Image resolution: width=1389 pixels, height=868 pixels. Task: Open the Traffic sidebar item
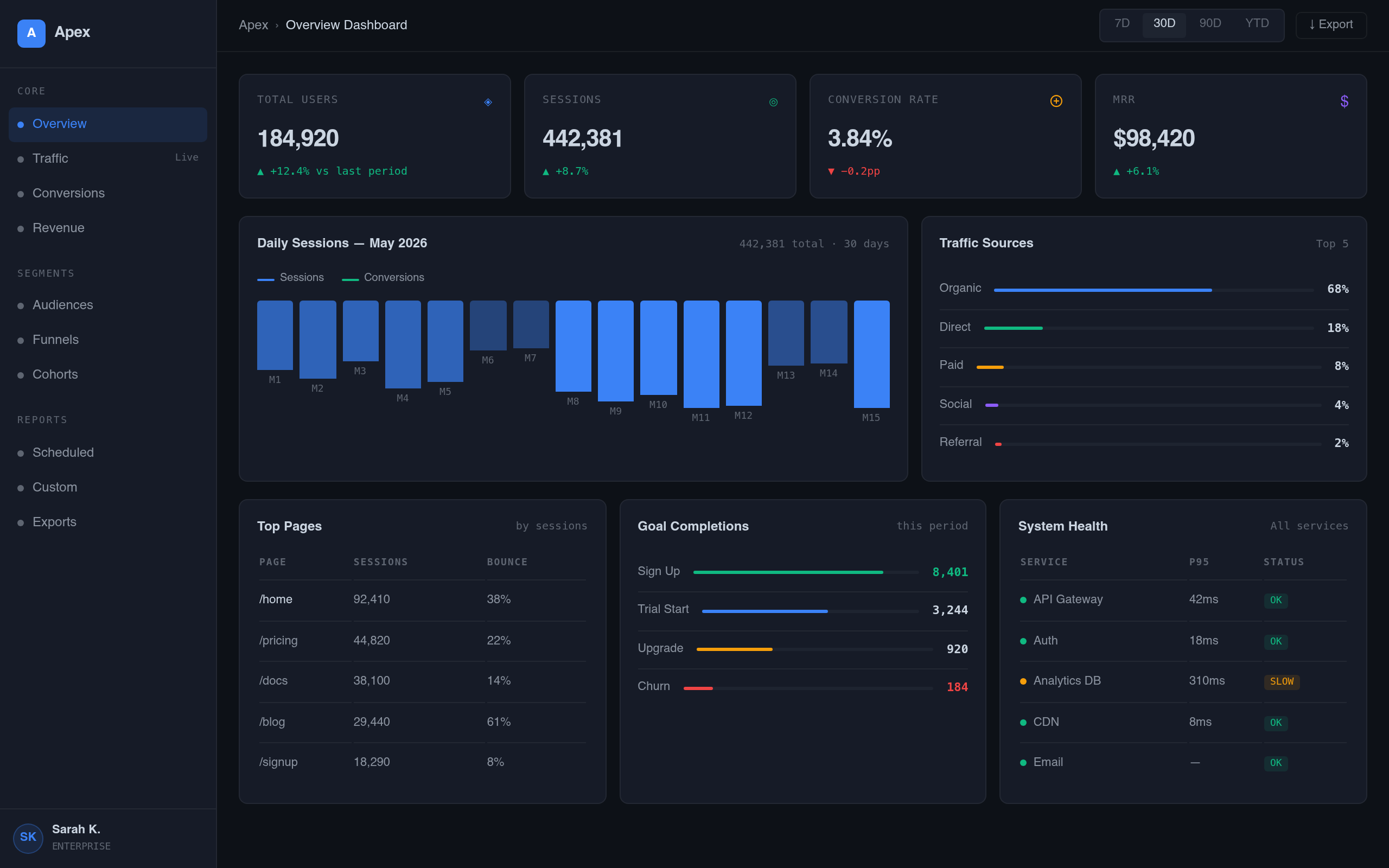point(108,158)
